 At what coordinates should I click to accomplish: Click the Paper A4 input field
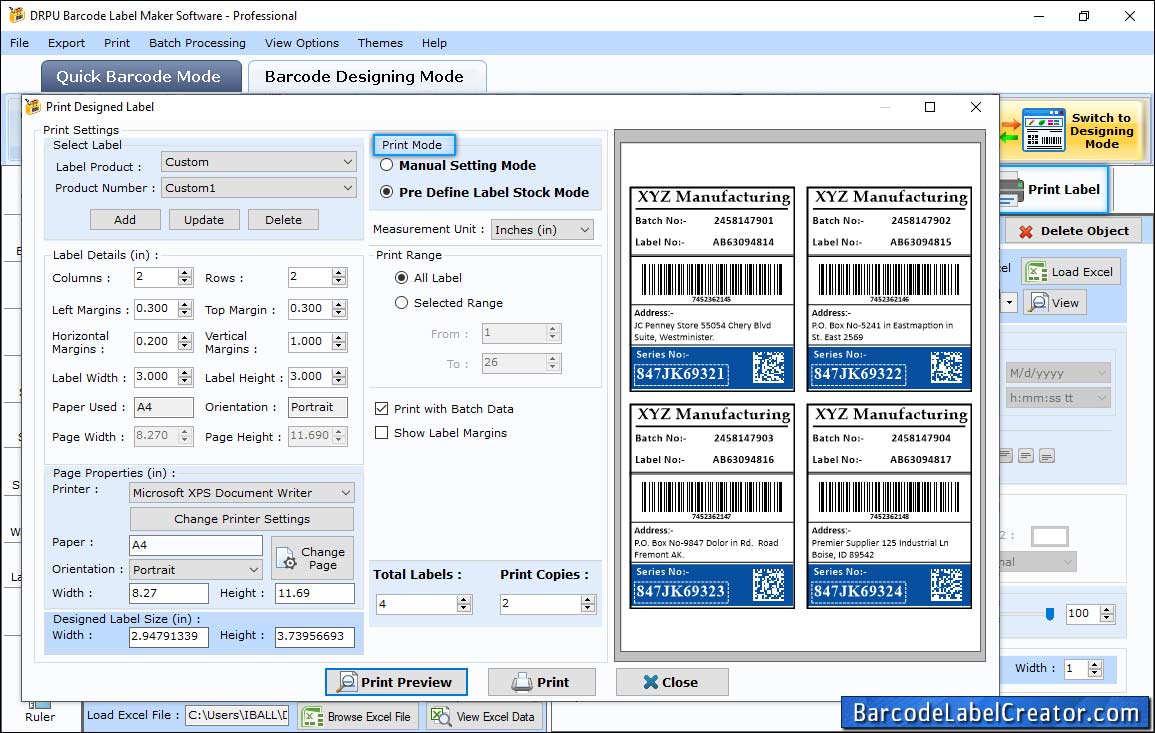click(x=196, y=545)
